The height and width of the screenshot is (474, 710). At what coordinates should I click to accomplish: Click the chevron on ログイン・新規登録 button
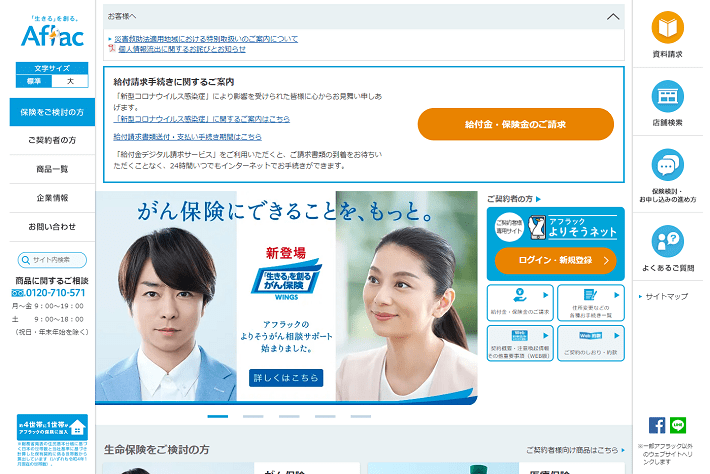click(x=606, y=260)
